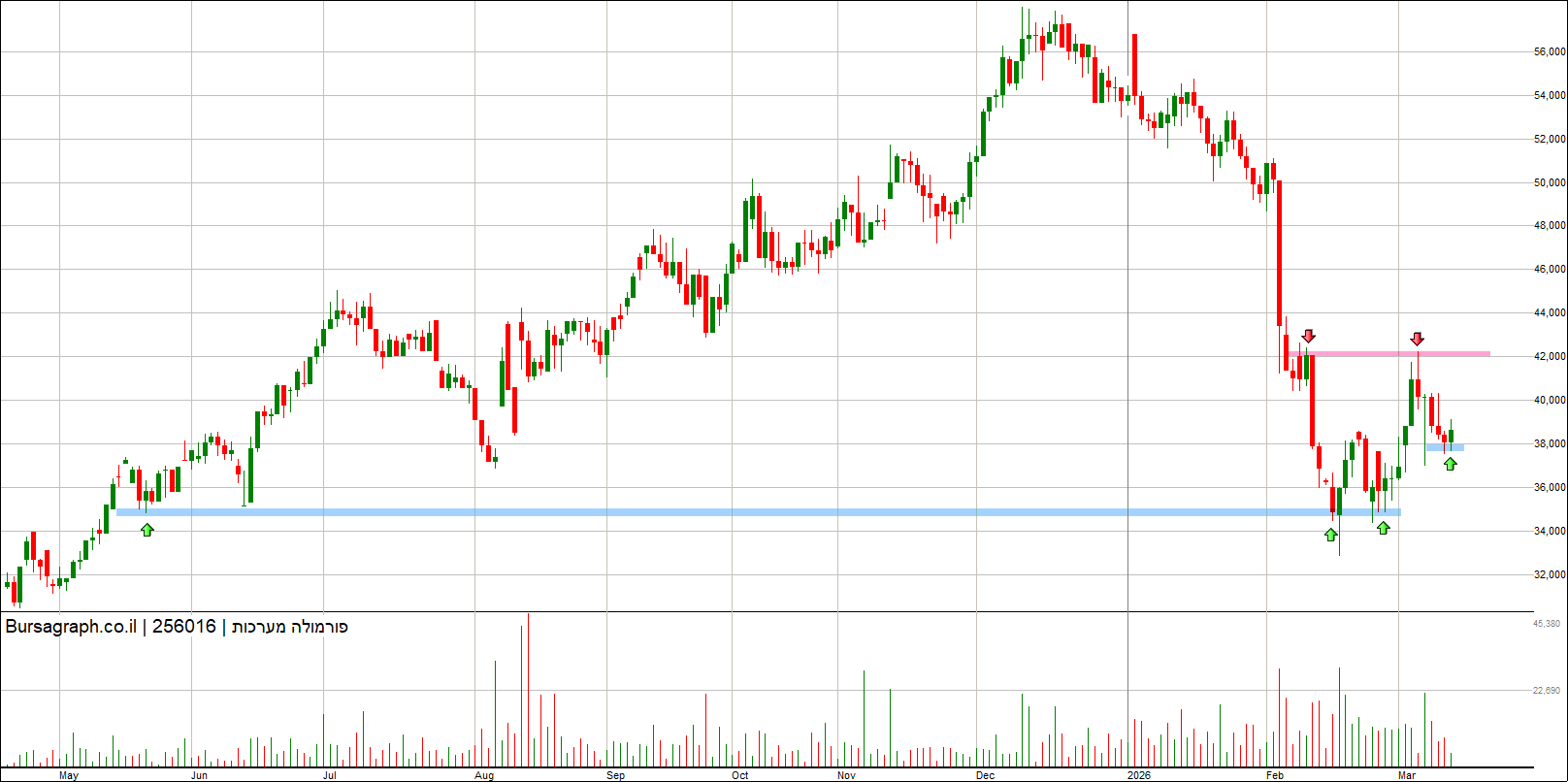Click the Sep label on the date axis
Screen dimensions: 1568x782
[x=615, y=775]
